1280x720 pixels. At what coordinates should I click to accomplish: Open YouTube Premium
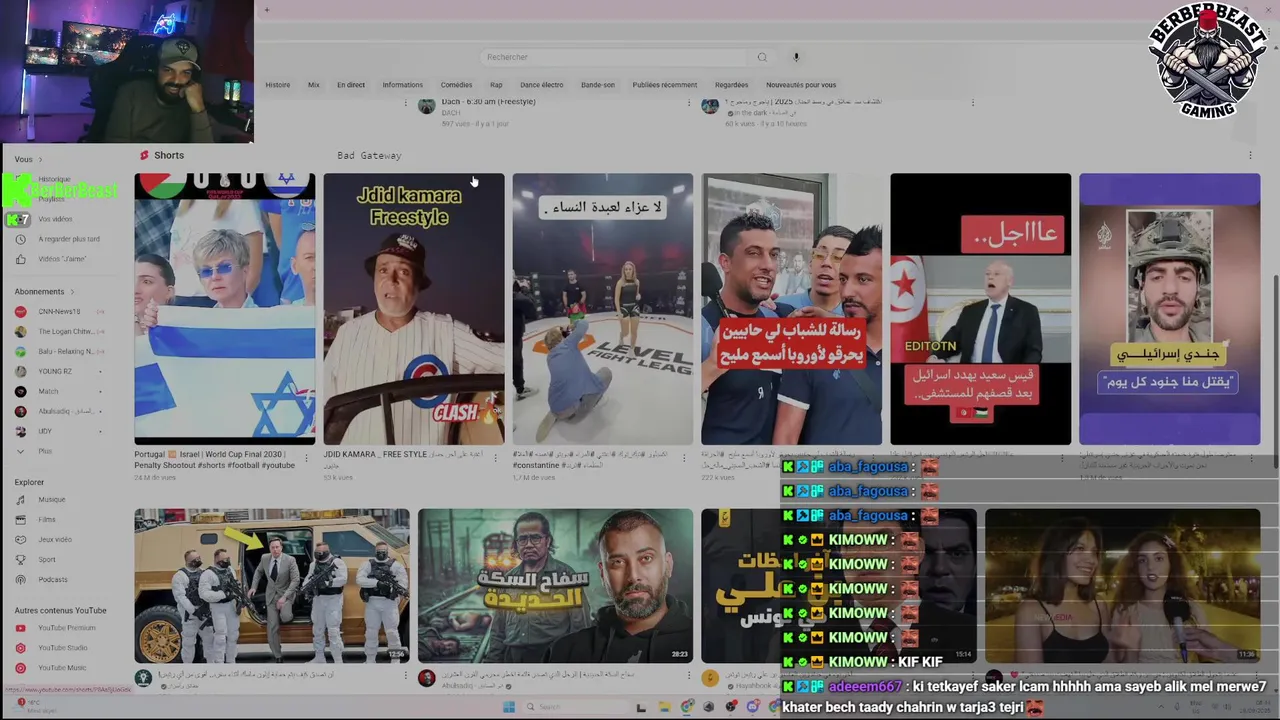tap(66, 627)
